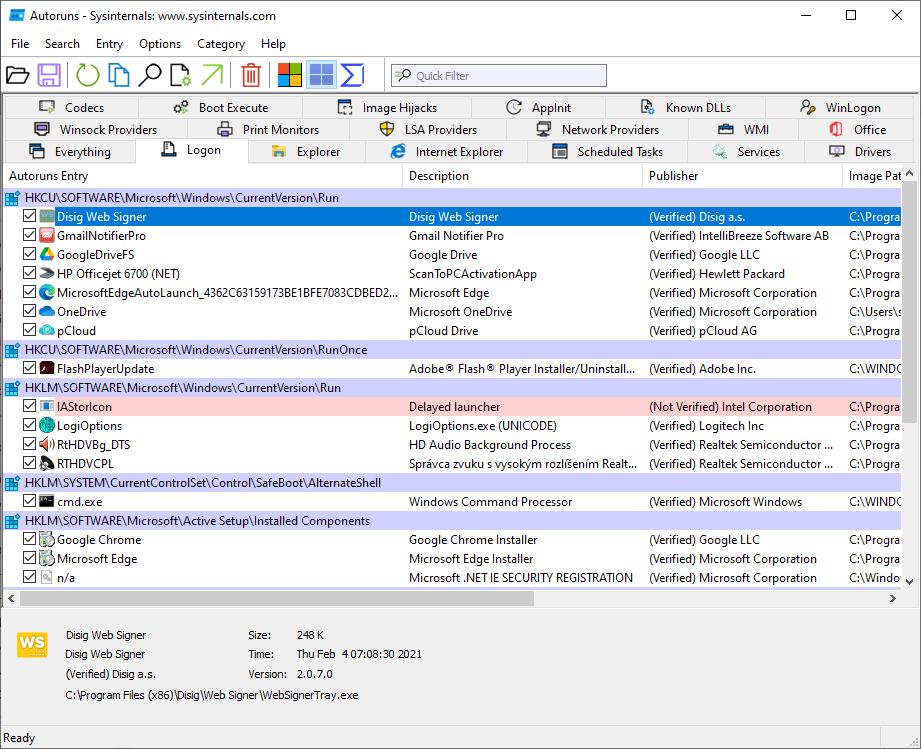The height and width of the screenshot is (749, 921).
Task: Open the Search menu
Action: 62,43
